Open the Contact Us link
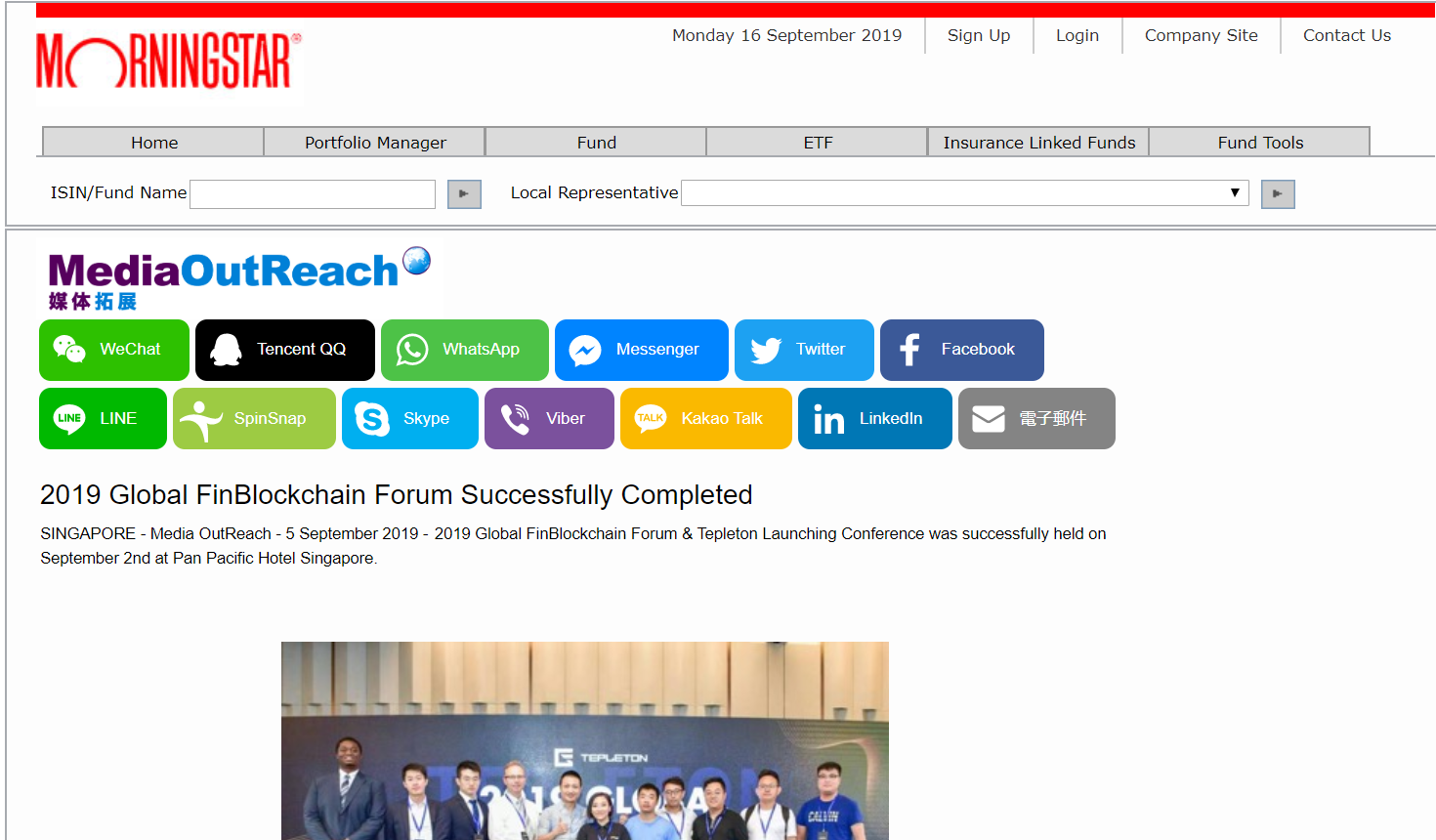The height and width of the screenshot is (840, 1436). pos(1346,35)
